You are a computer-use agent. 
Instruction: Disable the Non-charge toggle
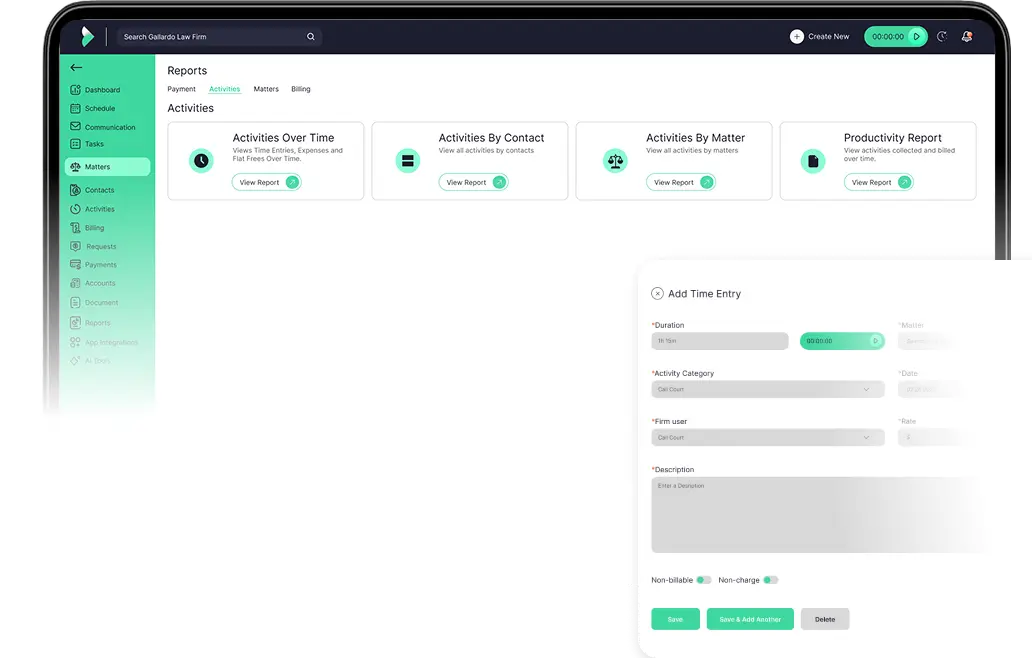point(771,580)
